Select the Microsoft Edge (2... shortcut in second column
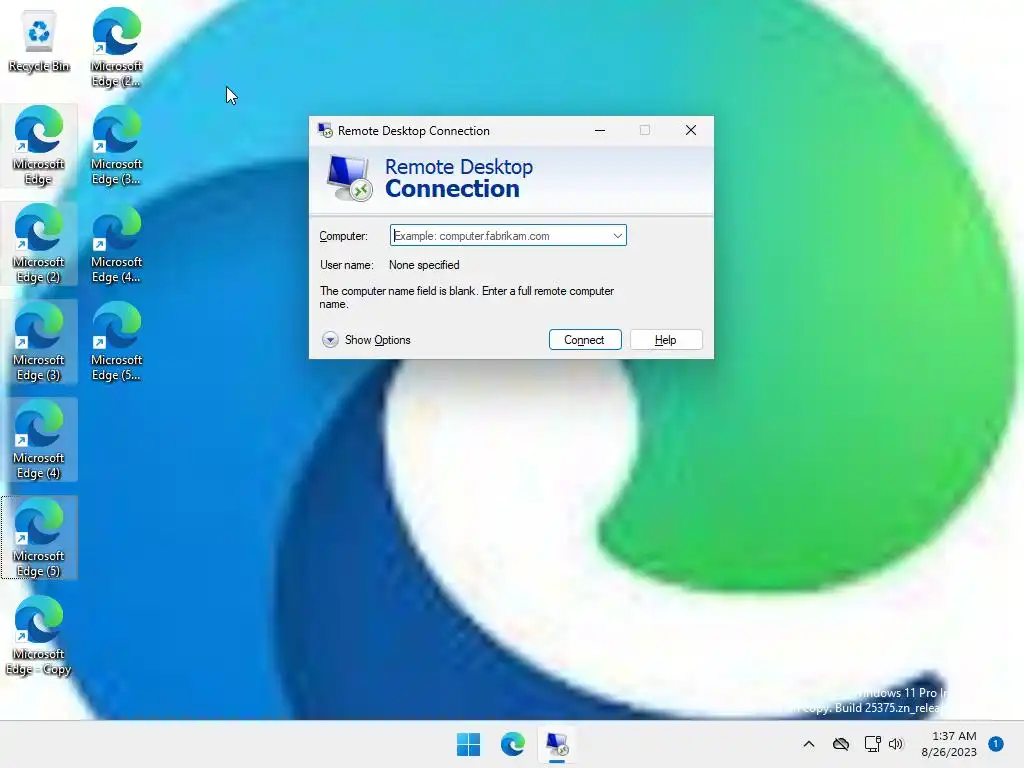Image resolution: width=1024 pixels, height=768 pixels. (116, 47)
